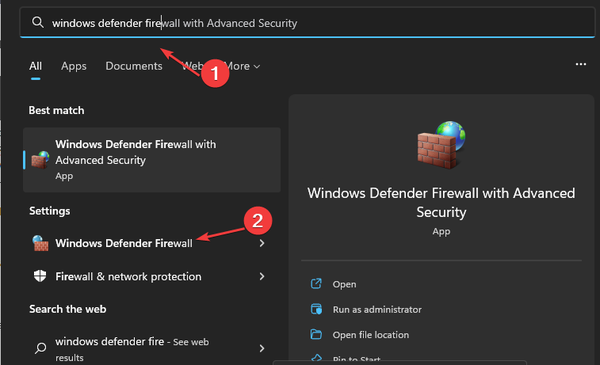This screenshot has width=600, height=365.
Task: Click the search magnifier icon in search box
Action: [x=38, y=22]
